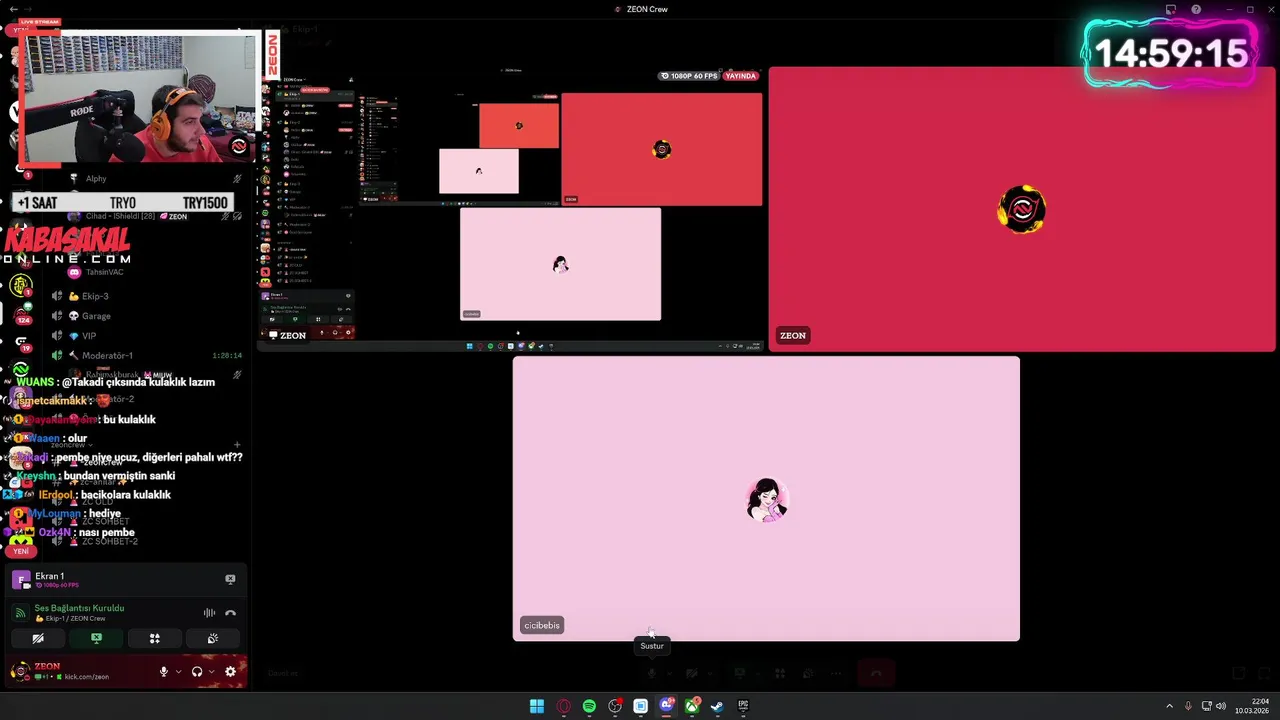The width and height of the screenshot is (1280, 720).
Task: Open Xbox app from taskbar
Action: click(692, 706)
